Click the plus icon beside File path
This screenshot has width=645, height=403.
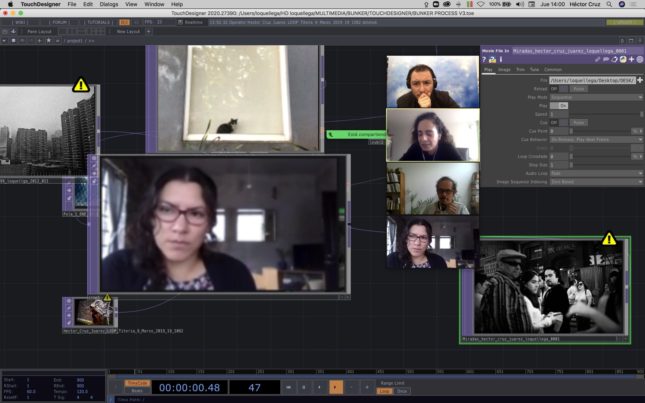(x=640, y=79)
